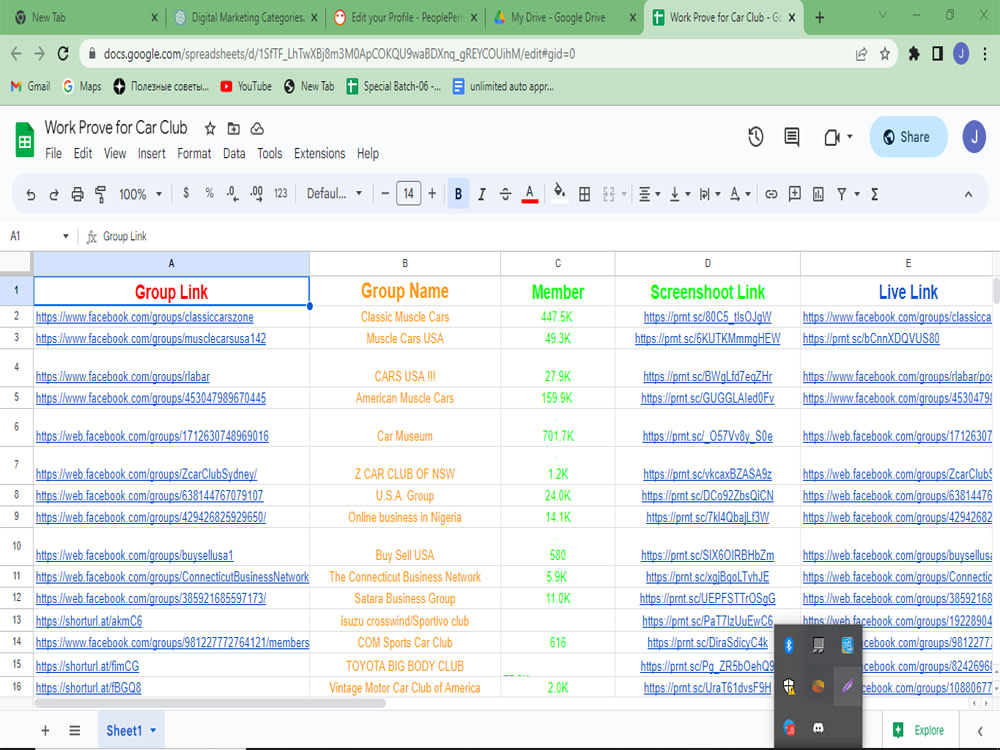Click the Undo icon in toolbar

30,194
